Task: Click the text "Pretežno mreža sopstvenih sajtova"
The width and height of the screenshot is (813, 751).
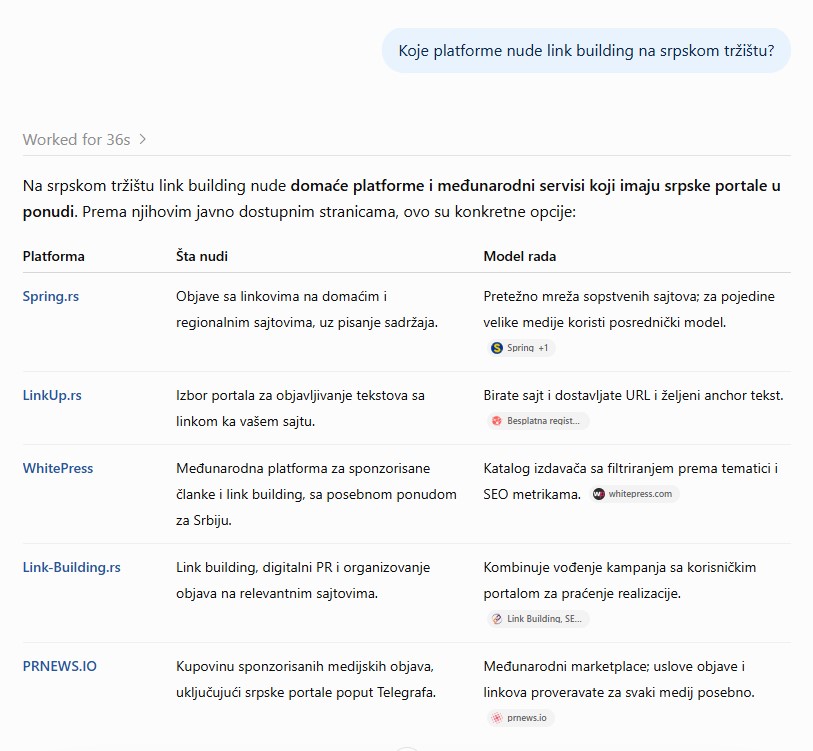Action: coord(592,296)
